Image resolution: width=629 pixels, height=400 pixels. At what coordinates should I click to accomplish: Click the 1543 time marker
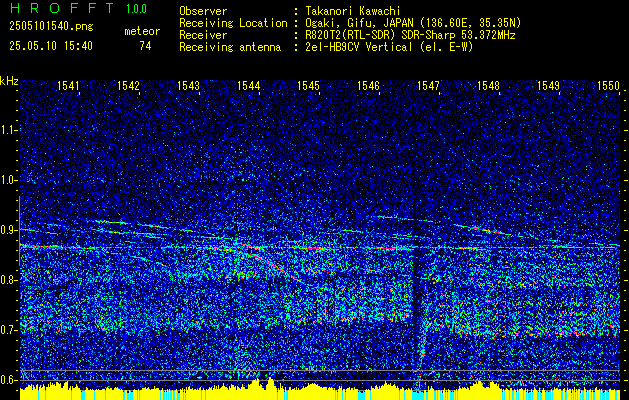(189, 85)
